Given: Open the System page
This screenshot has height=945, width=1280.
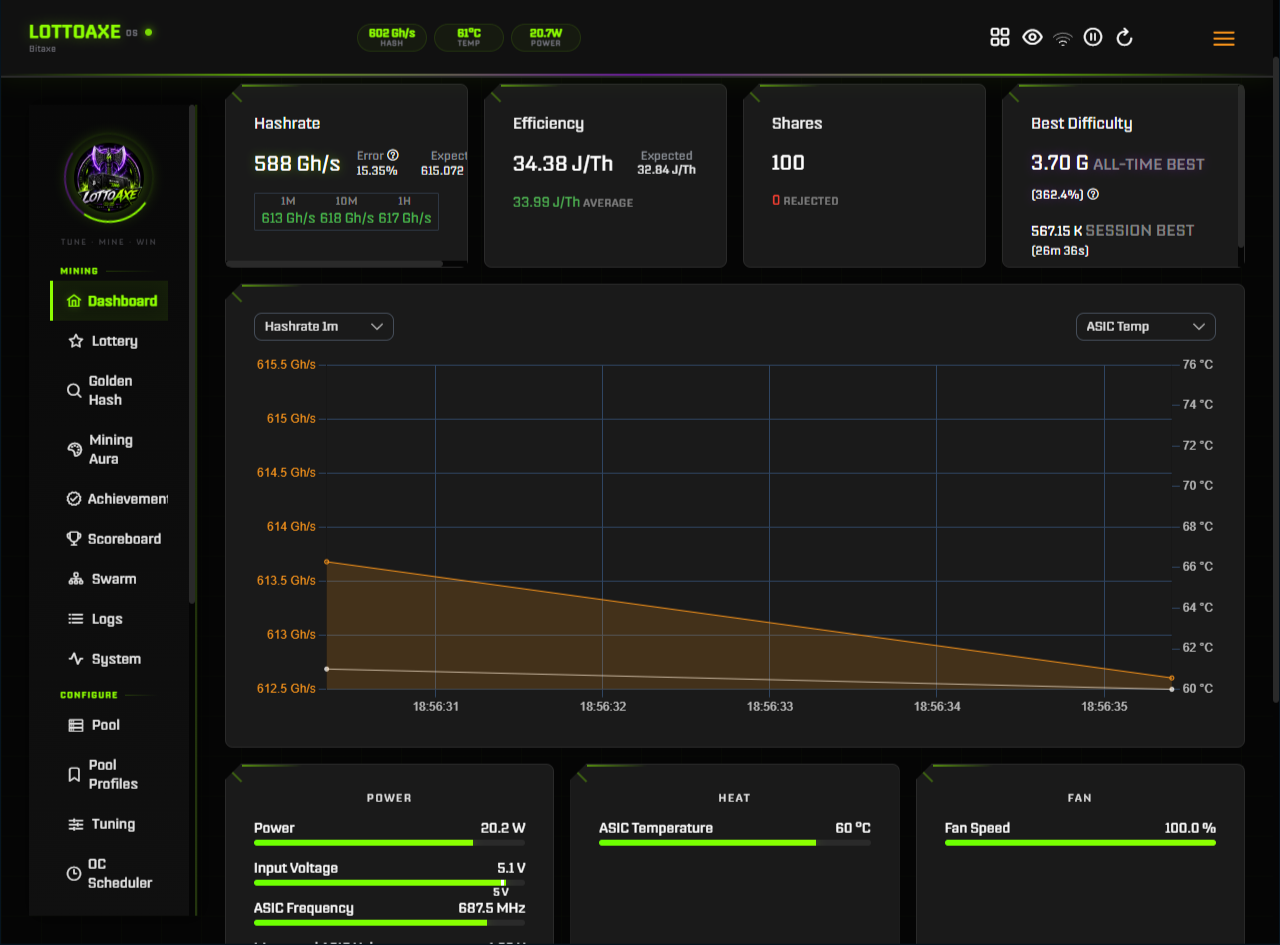Looking at the screenshot, I should (x=110, y=659).
